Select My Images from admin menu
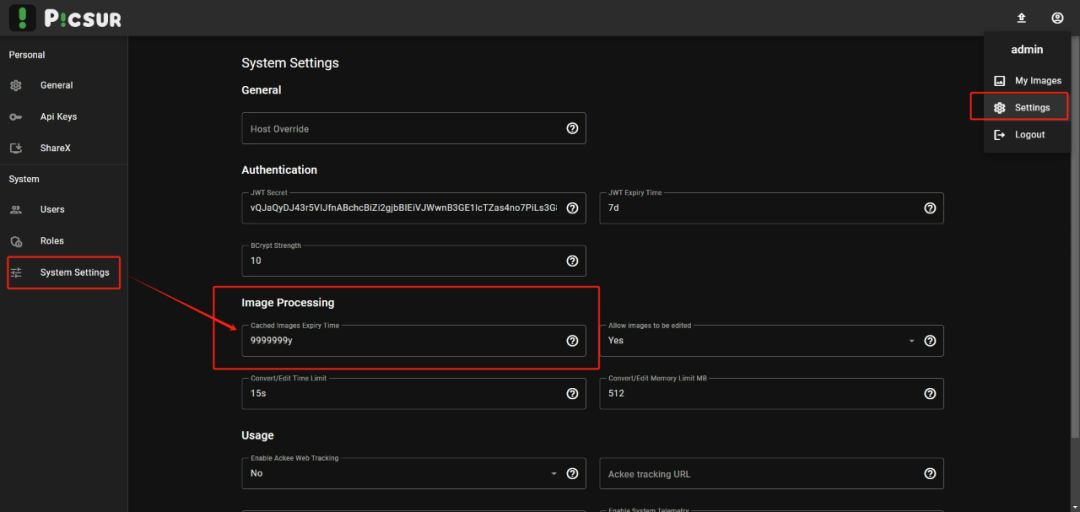Image resolution: width=1080 pixels, height=512 pixels. pos(1027,81)
